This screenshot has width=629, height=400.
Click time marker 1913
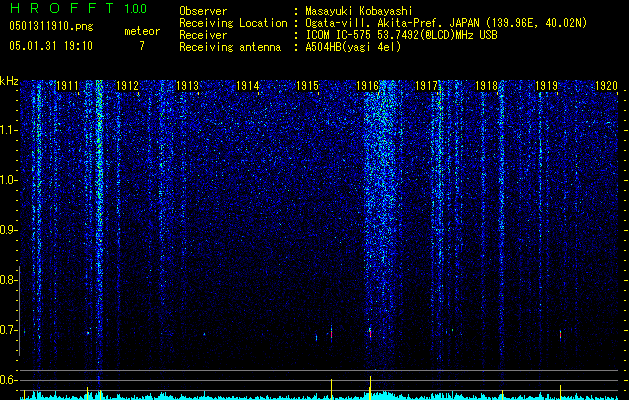[187, 86]
